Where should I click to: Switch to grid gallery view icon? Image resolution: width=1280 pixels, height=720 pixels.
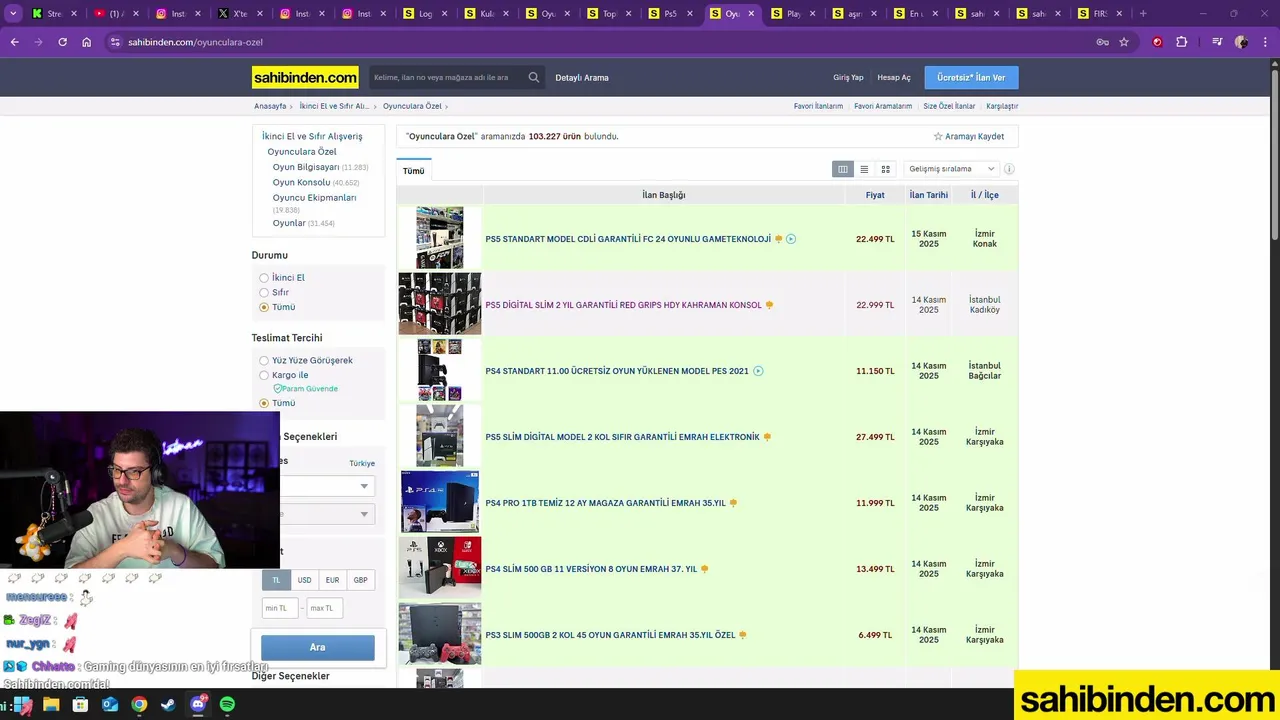point(885,169)
